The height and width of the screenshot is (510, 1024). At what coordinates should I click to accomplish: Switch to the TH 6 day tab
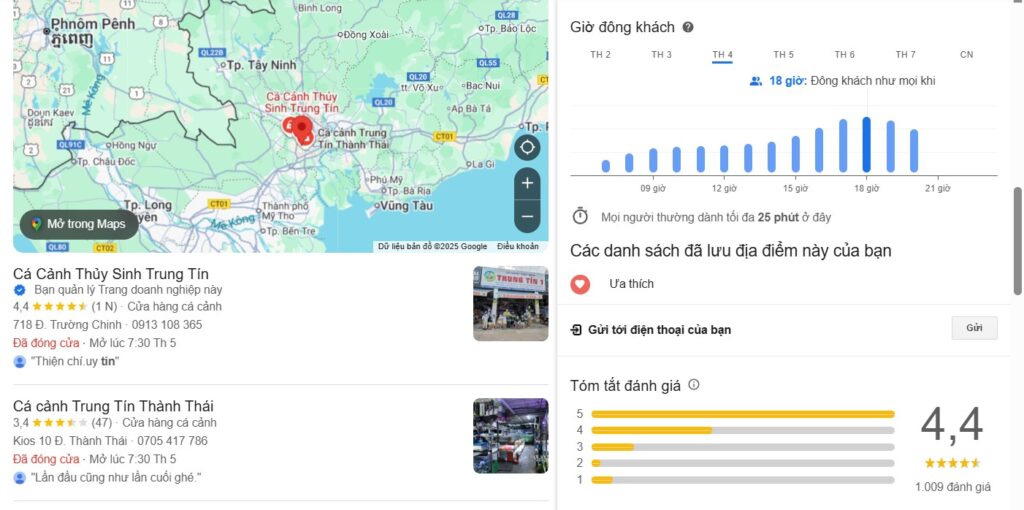tap(845, 55)
